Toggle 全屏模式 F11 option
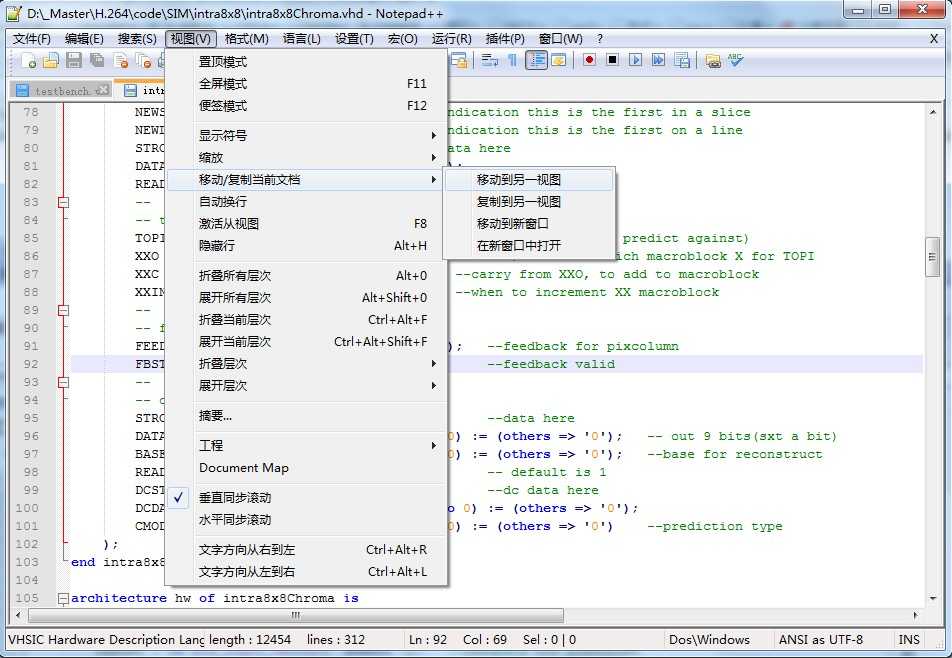The height and width of the screenshot is (658, 952). (307, 84)
